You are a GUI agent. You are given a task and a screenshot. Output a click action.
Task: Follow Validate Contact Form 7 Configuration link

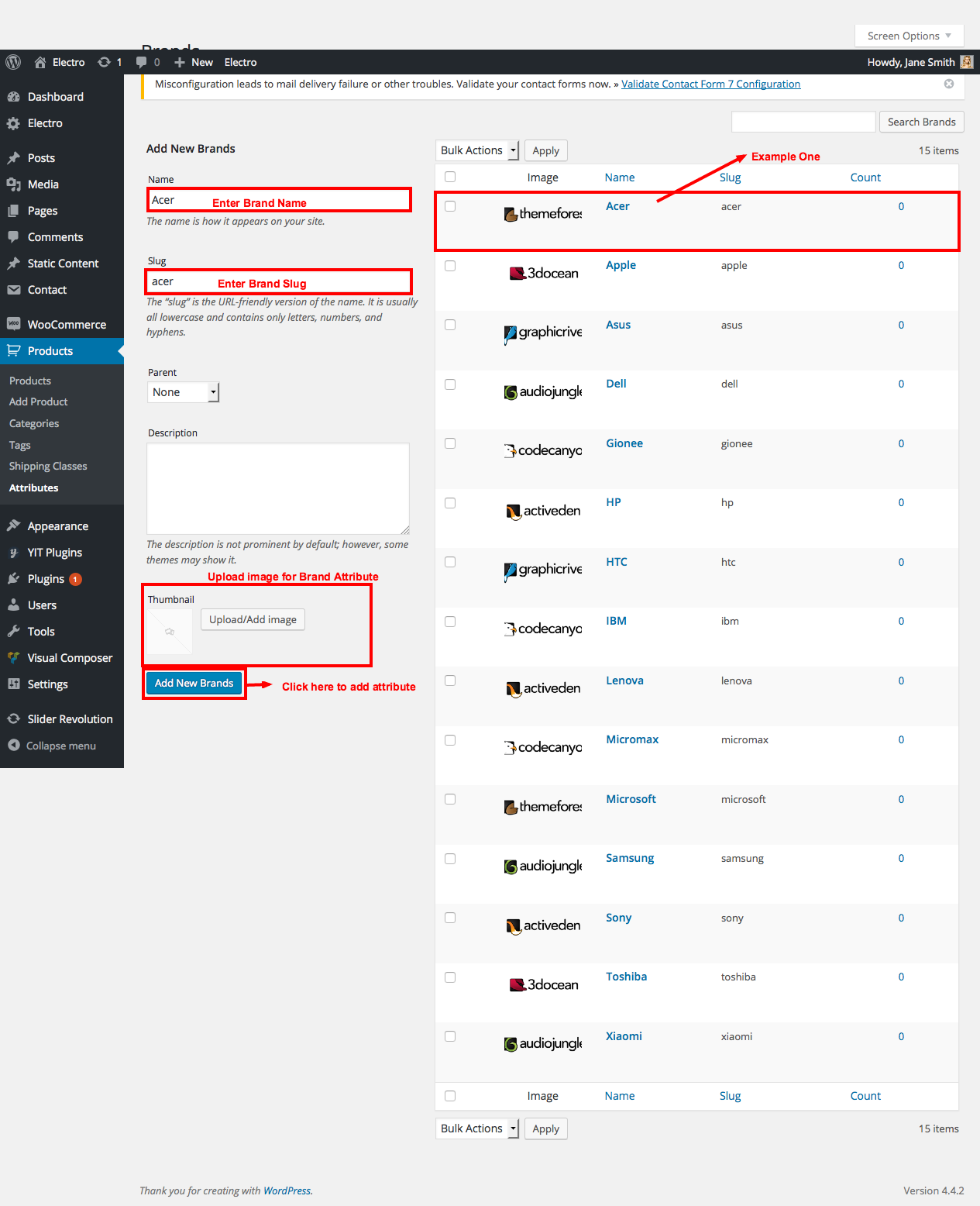click(x=710, y=84)
